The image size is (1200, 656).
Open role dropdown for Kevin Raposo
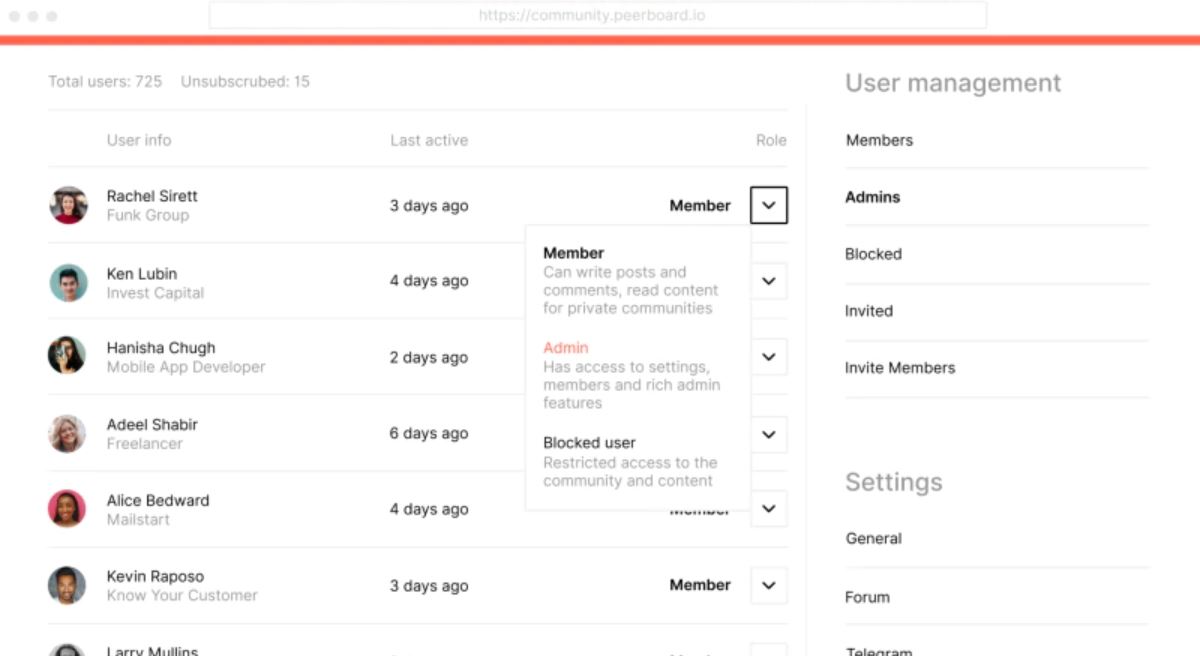[x=768, y=585]
